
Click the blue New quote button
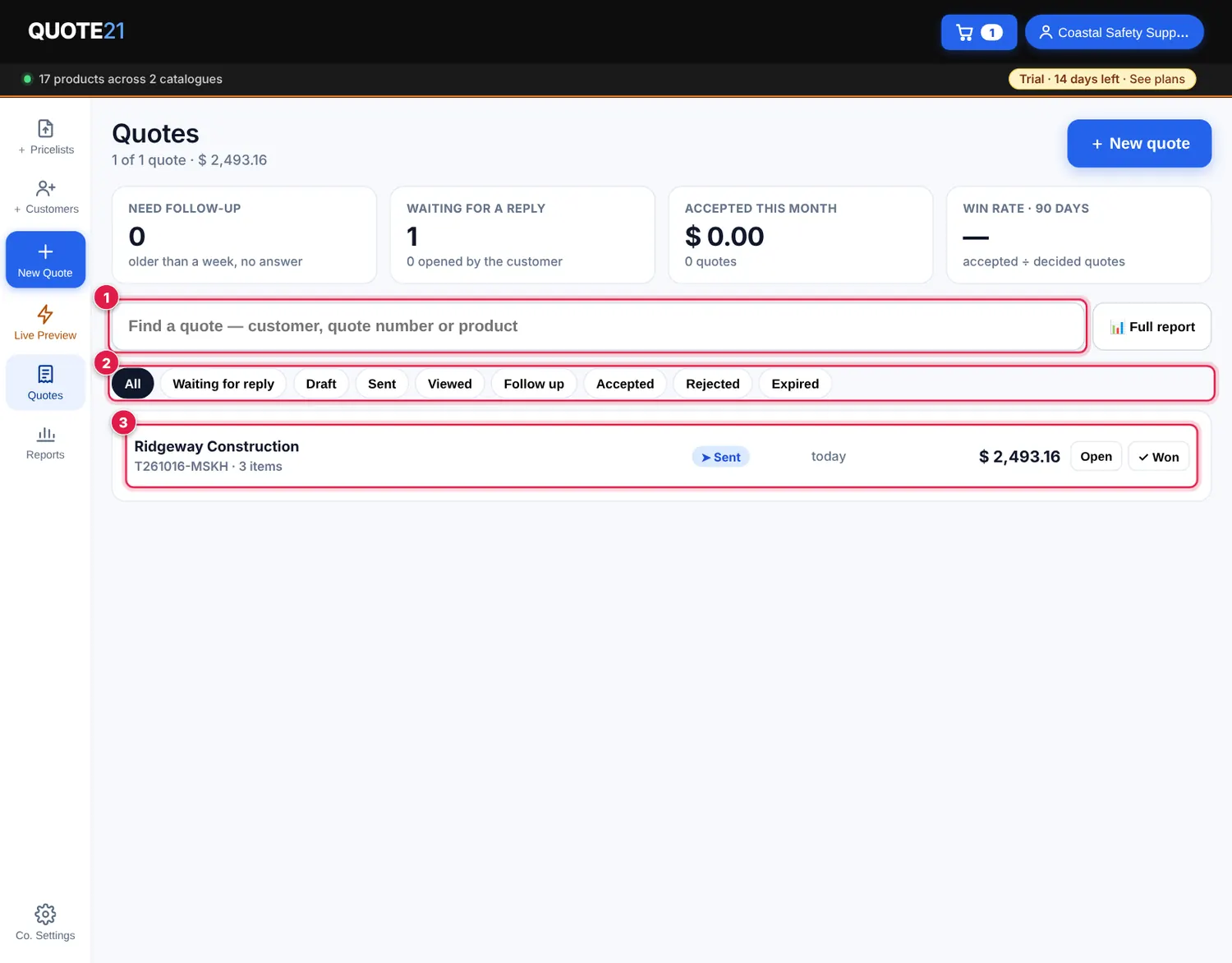click(1139, 144)
